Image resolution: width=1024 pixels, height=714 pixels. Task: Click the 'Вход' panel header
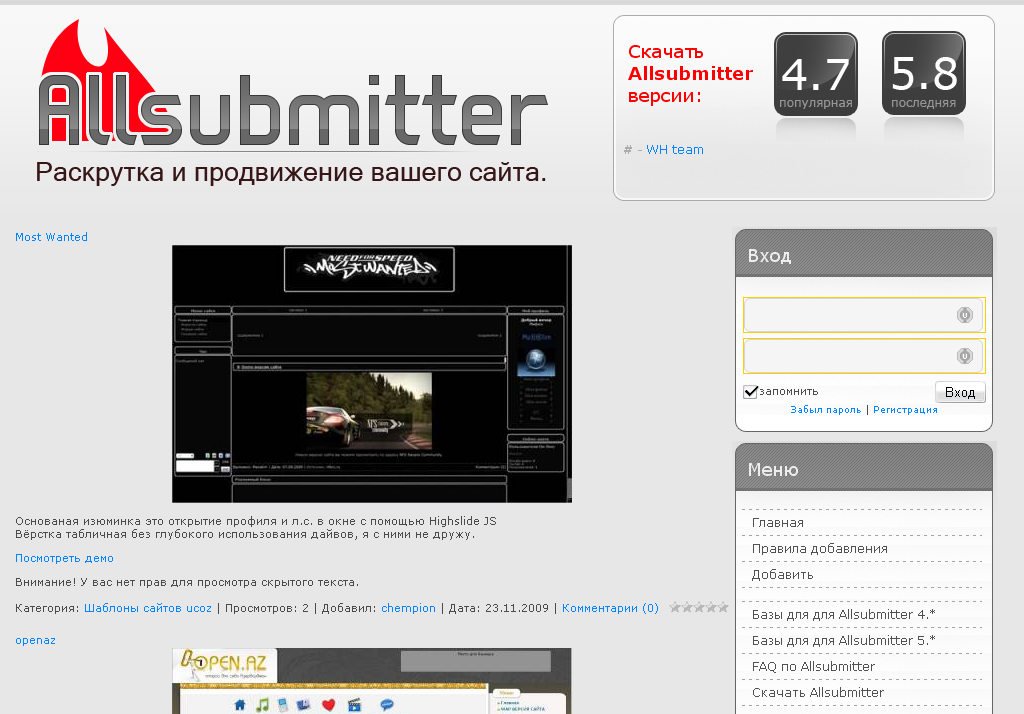[863, 253]
